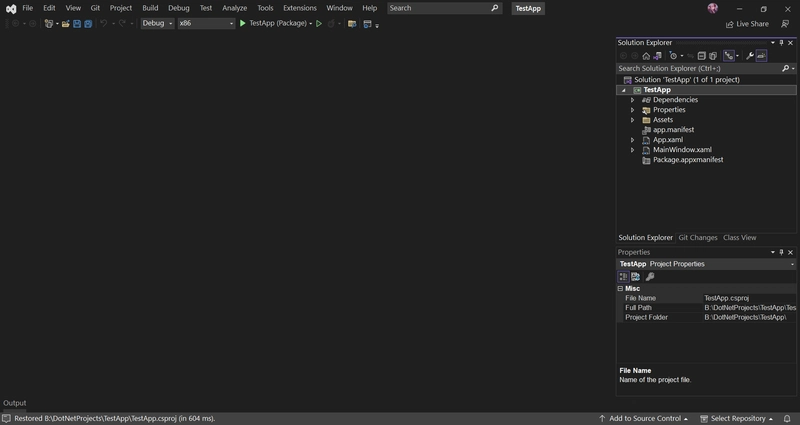The height and width of the screenshot is (425, 800).
Task: Click the search magnifier in Solution Explorer
Action: point(786,68)
